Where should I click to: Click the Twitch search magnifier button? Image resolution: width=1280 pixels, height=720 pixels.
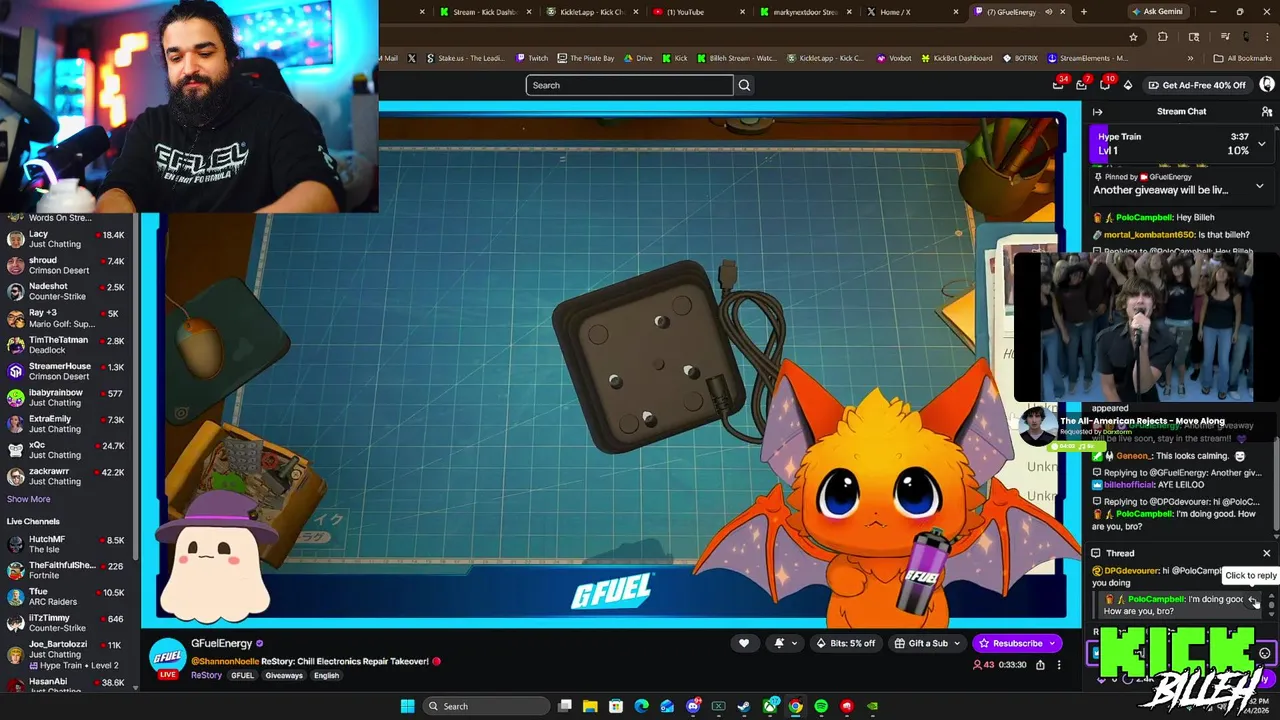click(x=744, y=85)
